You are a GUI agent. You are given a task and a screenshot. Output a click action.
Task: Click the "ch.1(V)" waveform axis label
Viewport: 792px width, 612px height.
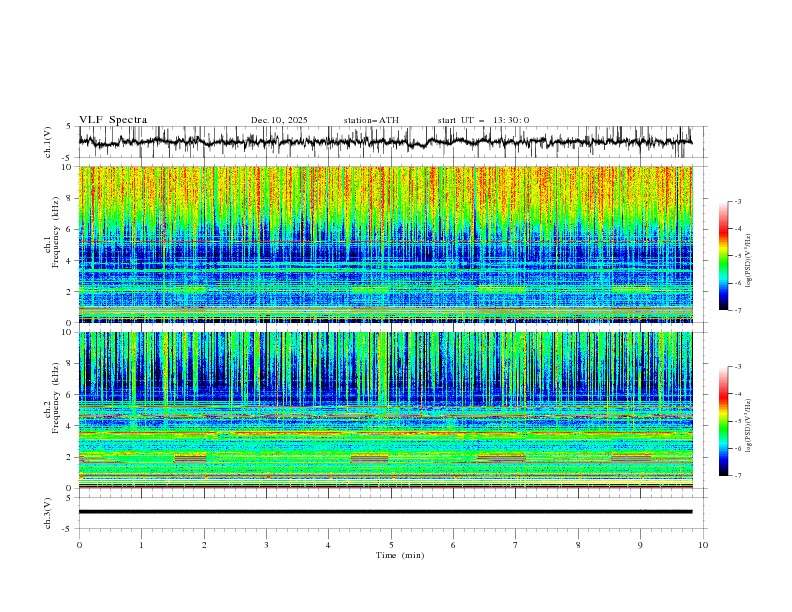click(48, 142)
